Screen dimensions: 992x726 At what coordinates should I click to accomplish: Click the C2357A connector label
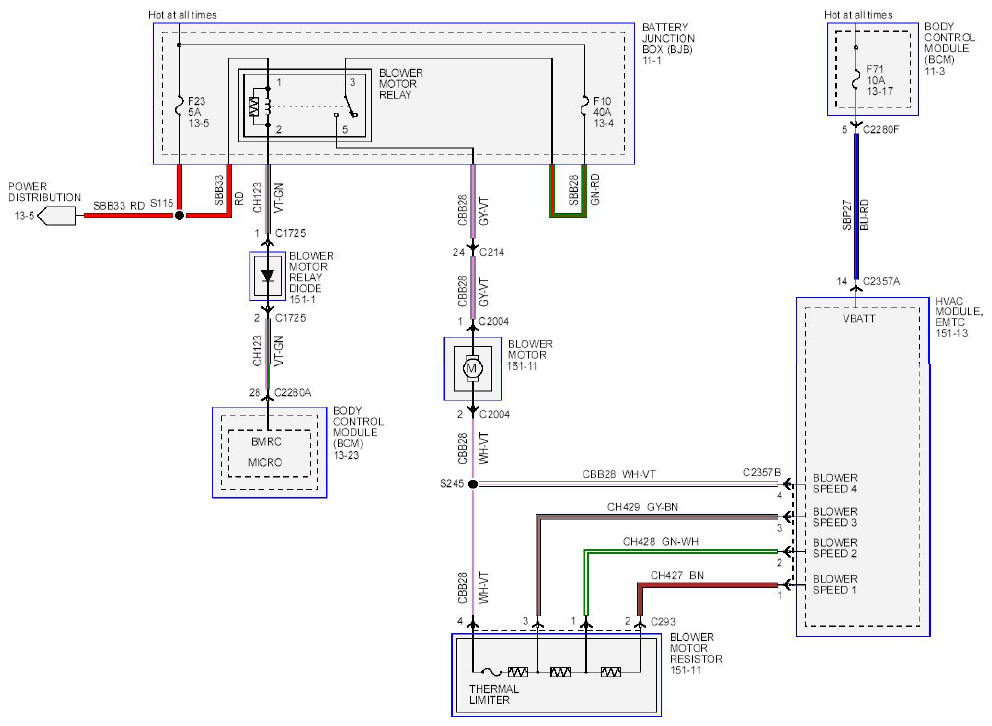tap(881, 281)
